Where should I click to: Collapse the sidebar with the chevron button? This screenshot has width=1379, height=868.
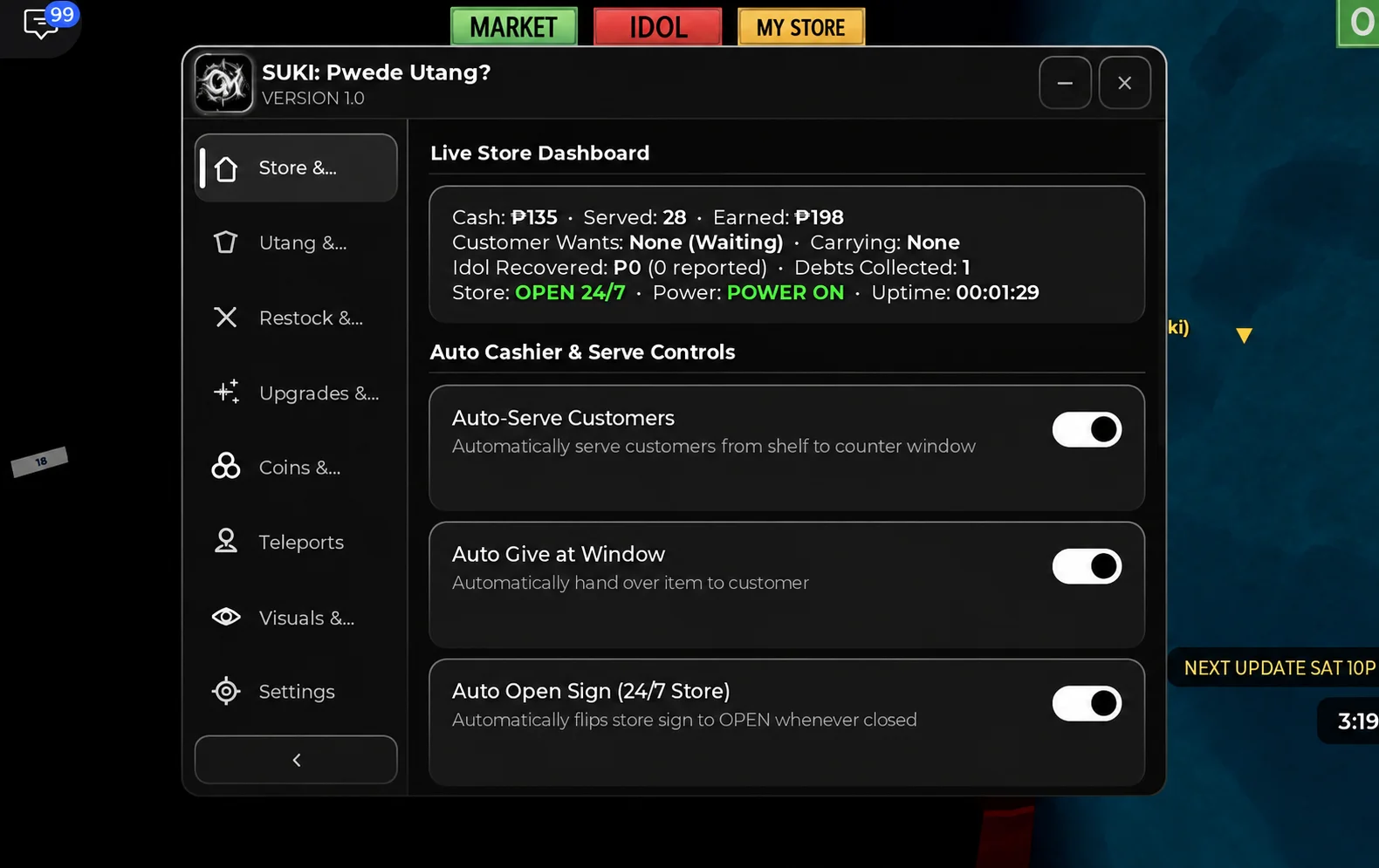[x=296, y=760]
